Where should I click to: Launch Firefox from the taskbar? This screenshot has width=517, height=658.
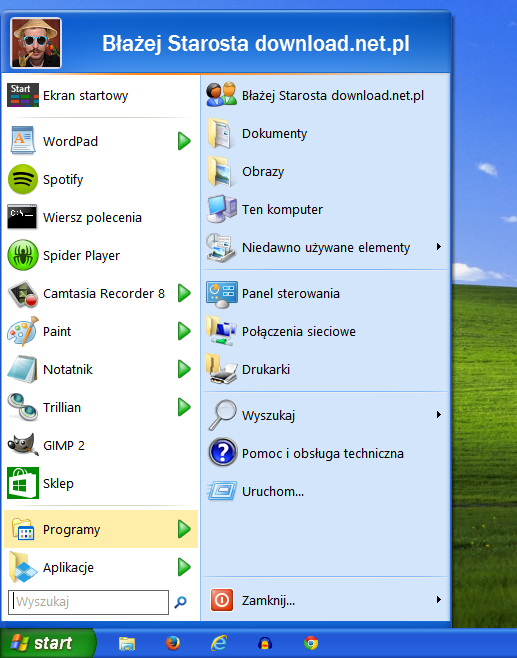173,643
